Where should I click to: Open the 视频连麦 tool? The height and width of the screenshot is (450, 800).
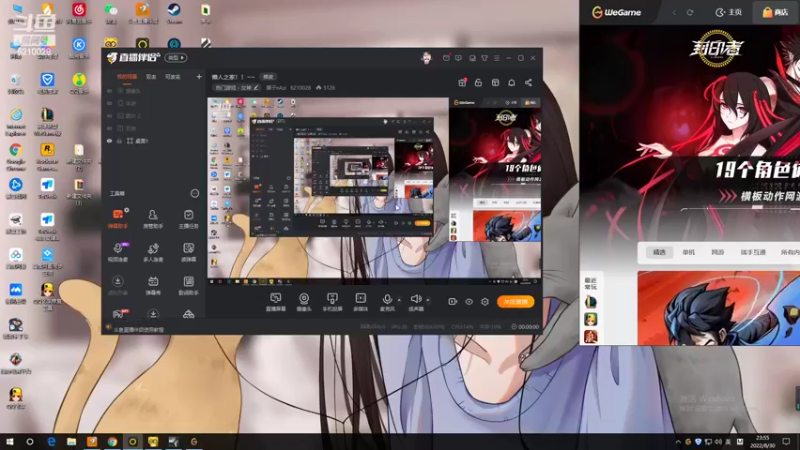tap(118, 252)
